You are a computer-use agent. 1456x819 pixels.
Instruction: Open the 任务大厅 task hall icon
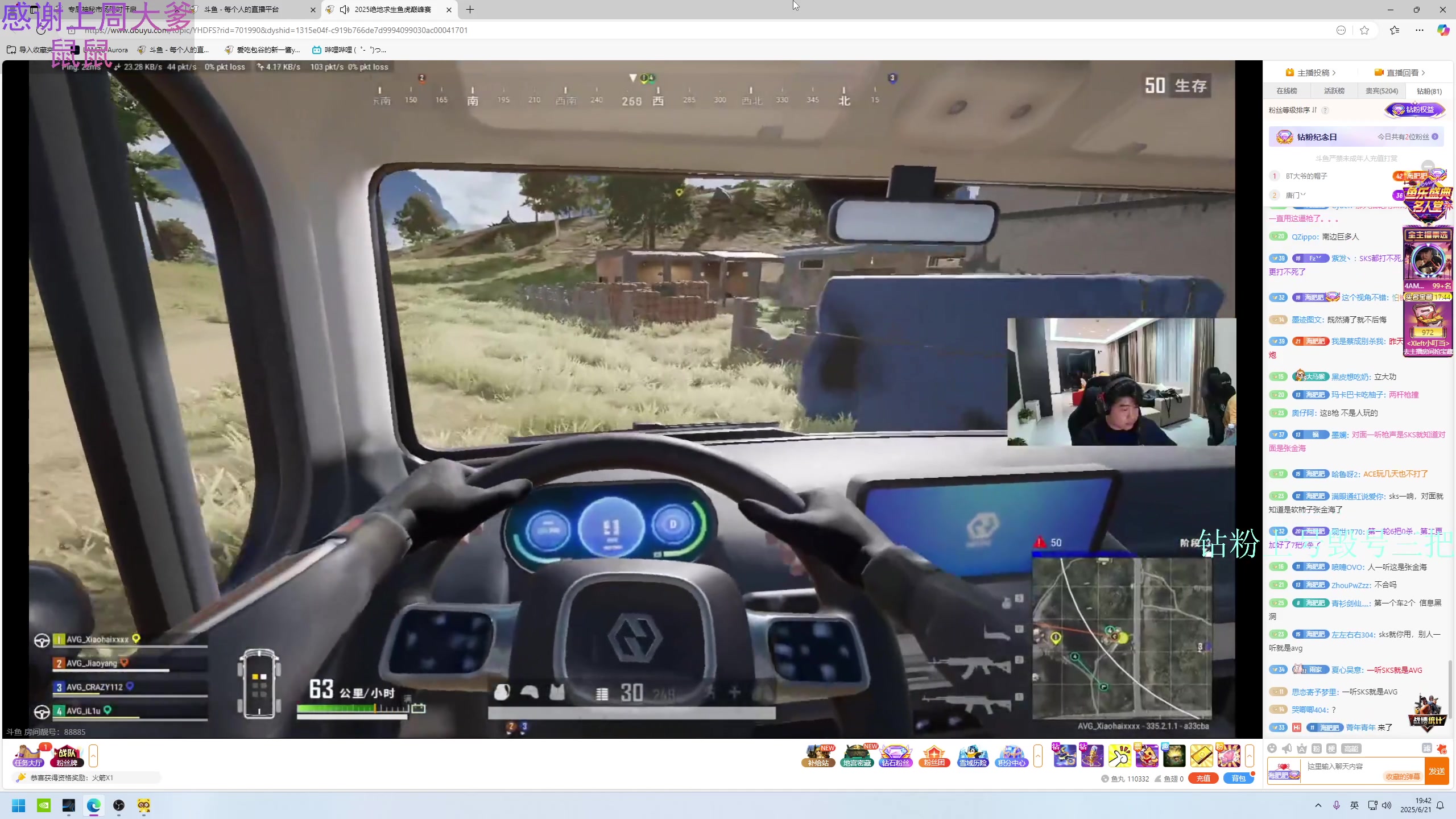pyautogui.click(x=28, y=755)
